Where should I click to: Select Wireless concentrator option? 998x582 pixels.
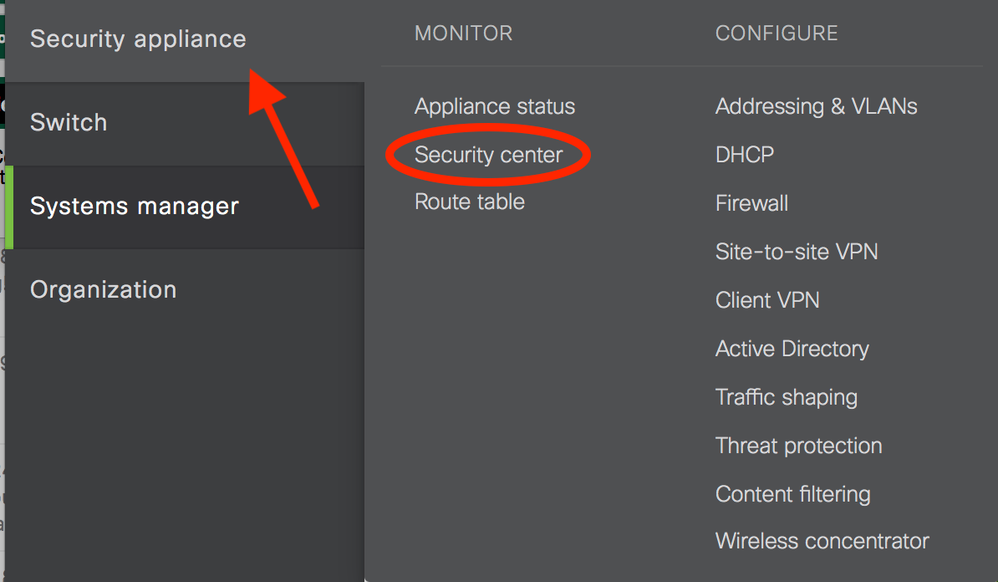[x=822, y=542]
